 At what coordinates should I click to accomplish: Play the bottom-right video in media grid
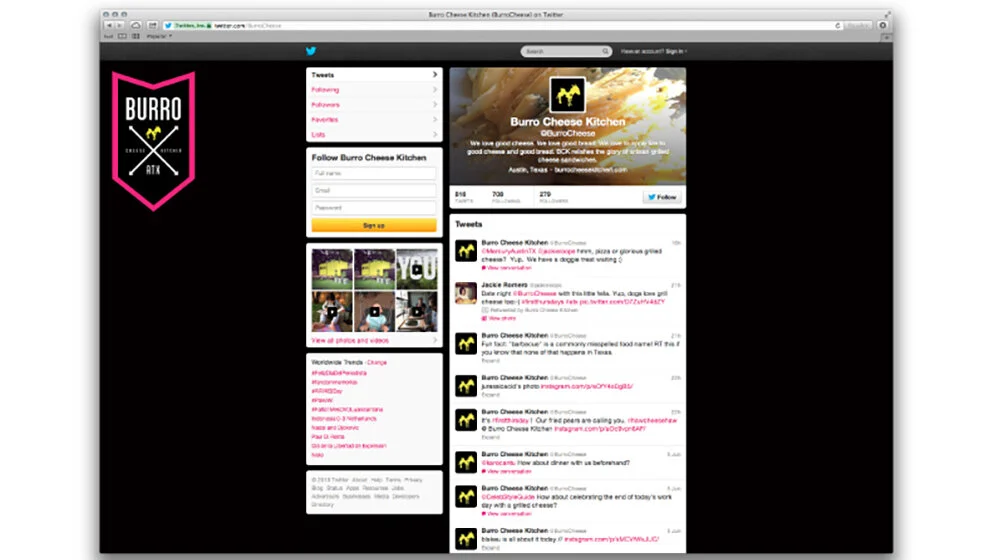416,312
